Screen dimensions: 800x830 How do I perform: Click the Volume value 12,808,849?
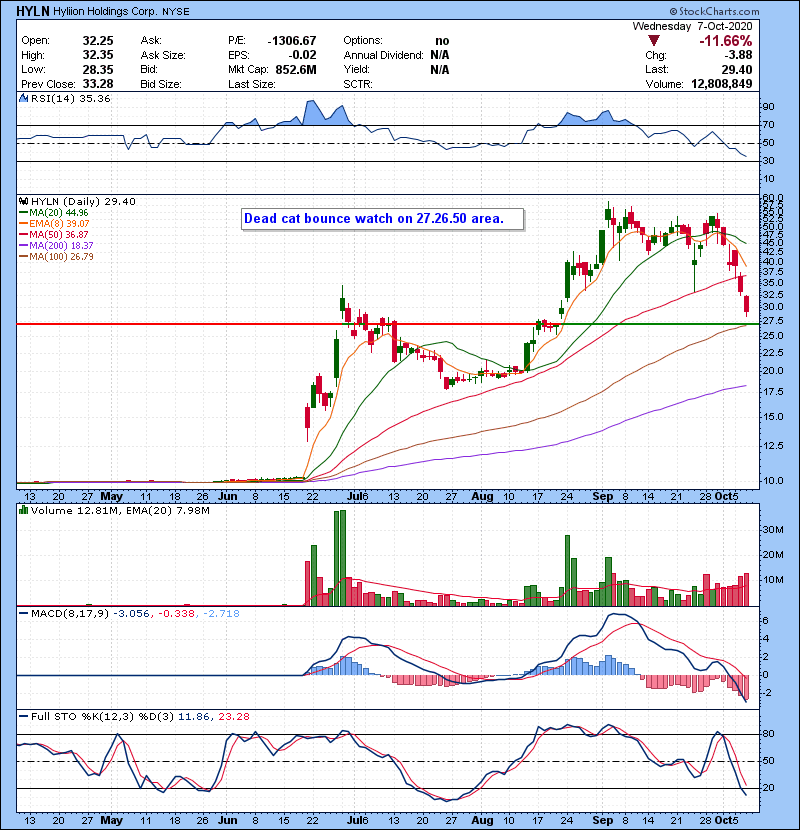pyautogui.click(x=722, y=84)
